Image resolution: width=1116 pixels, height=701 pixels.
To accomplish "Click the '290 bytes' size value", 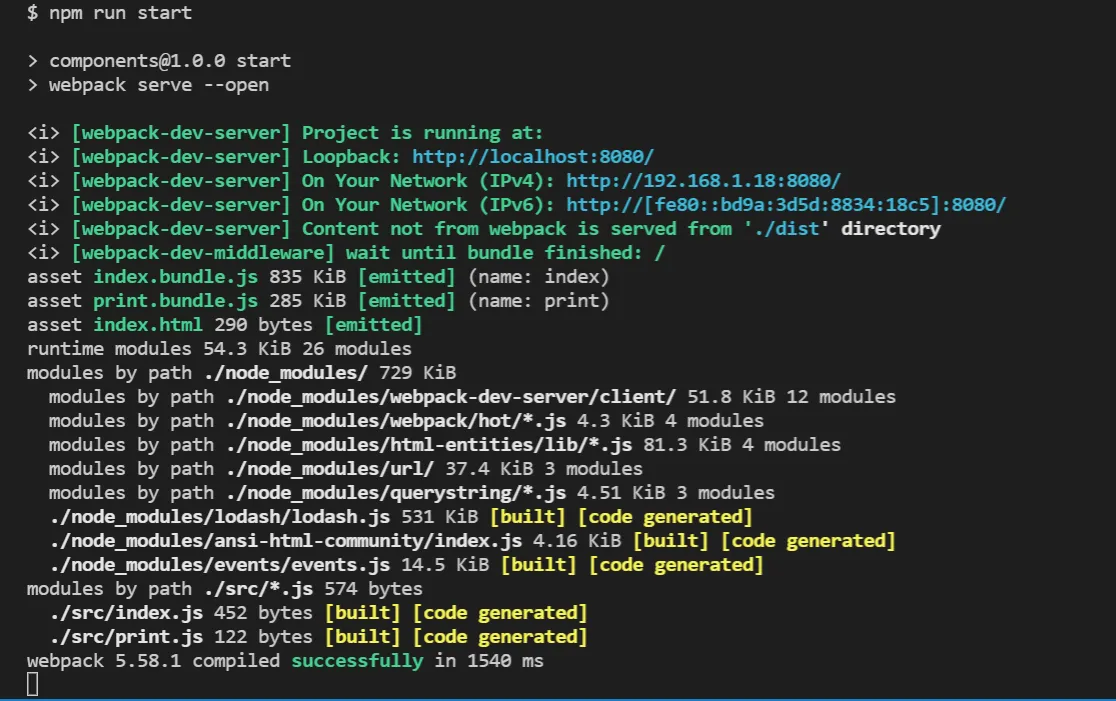I will pyautogui.click(x=263, y=325).
